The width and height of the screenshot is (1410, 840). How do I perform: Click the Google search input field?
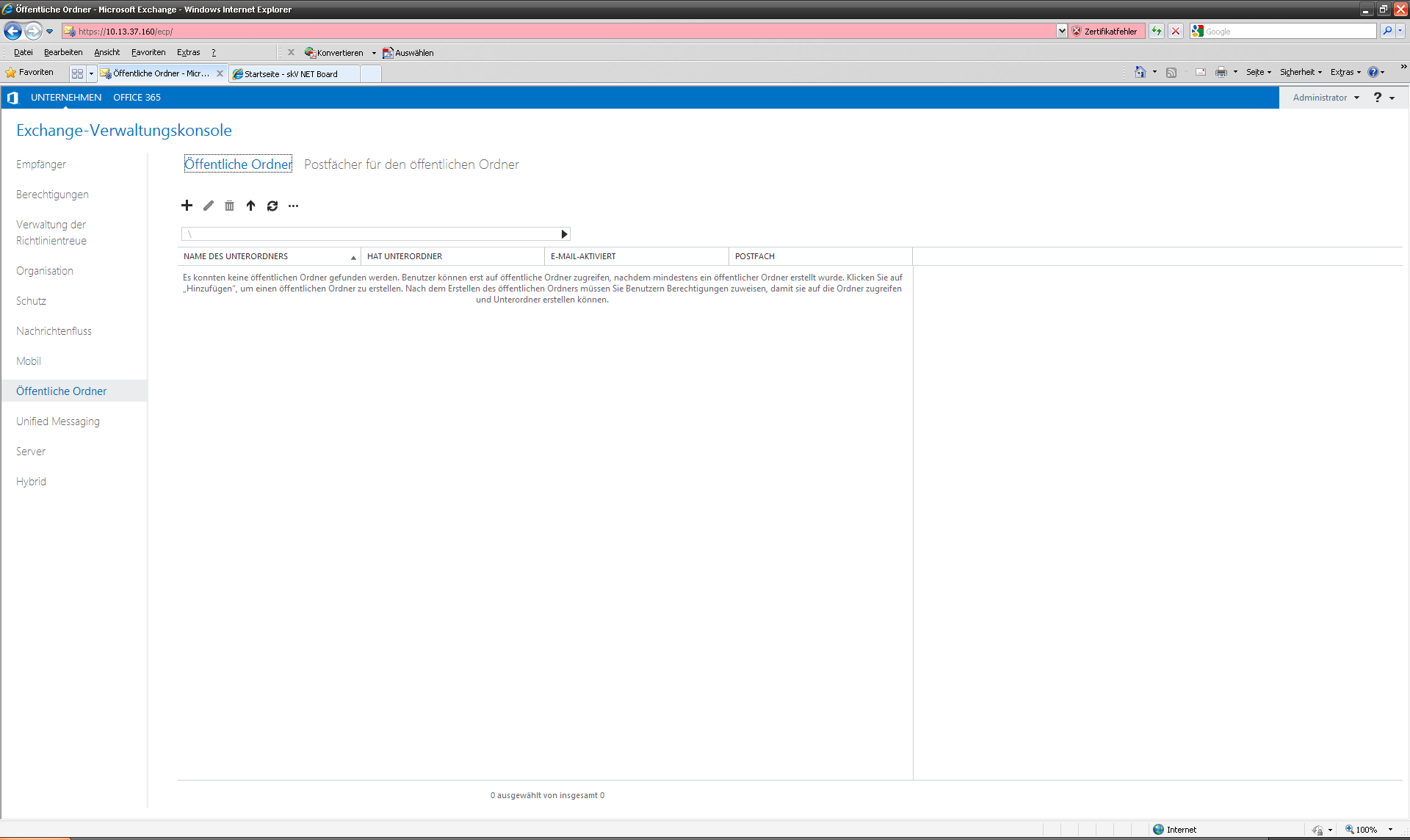click(1288, 31)
